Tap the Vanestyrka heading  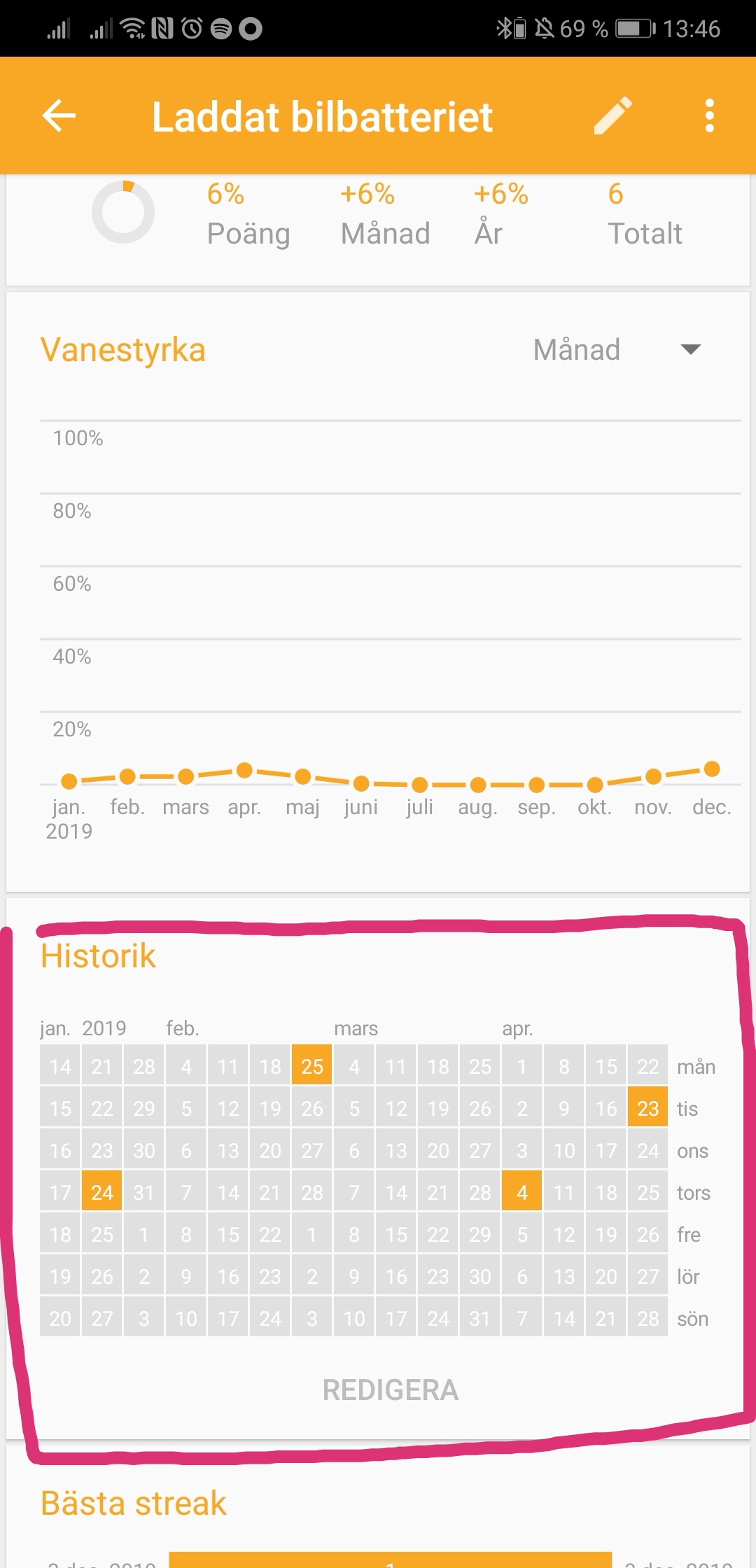pyautogui.click(x=123, y=350)
